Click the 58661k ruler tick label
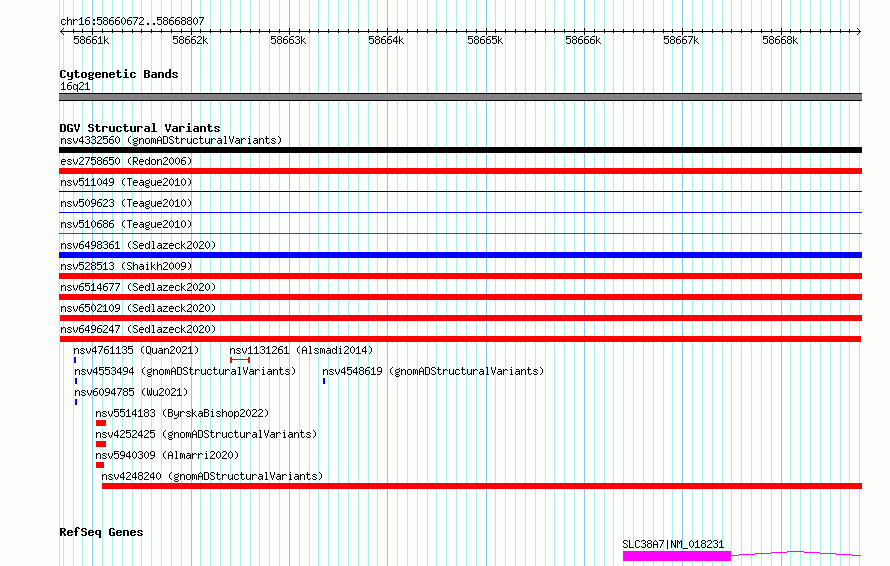This screenshot has height=566, width=890. (91, 40)
